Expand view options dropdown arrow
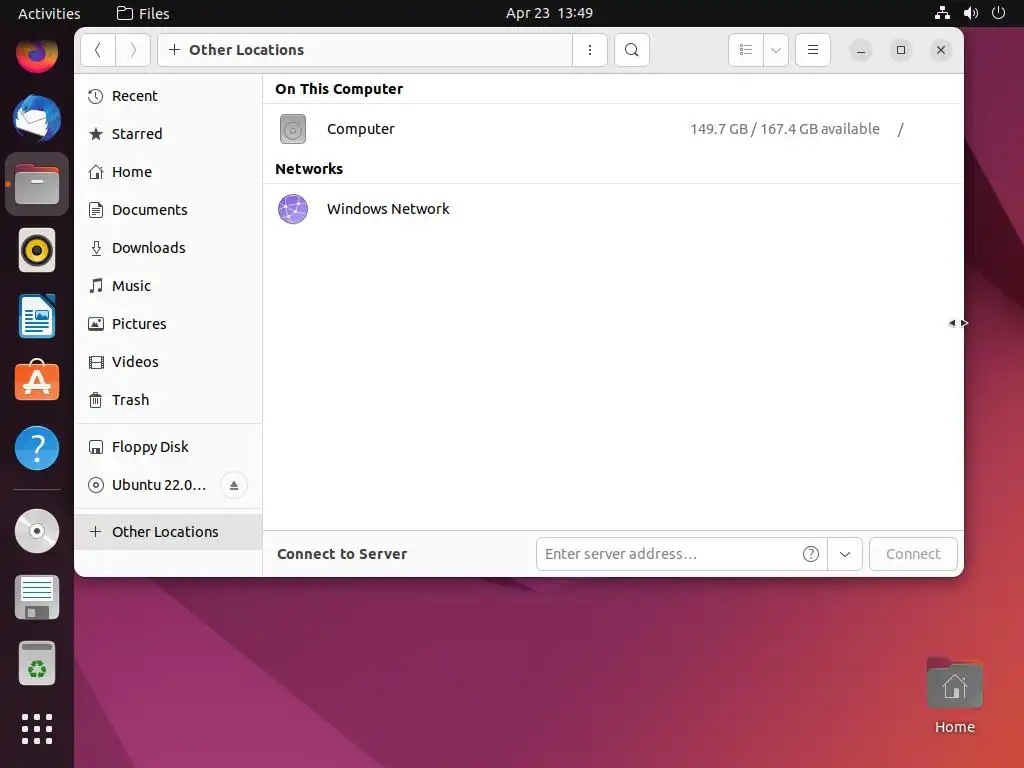 (776, 50)
